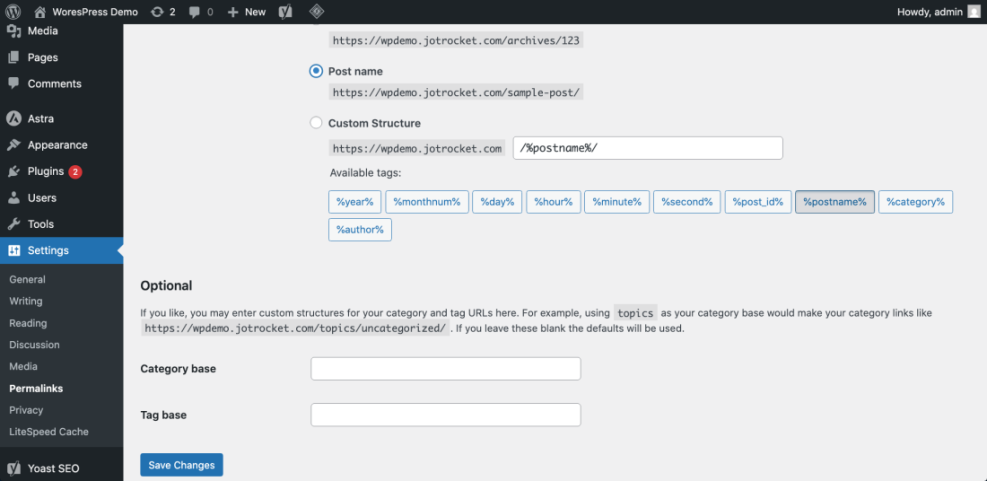Insert the %category% tag

[x=915, y=202]
